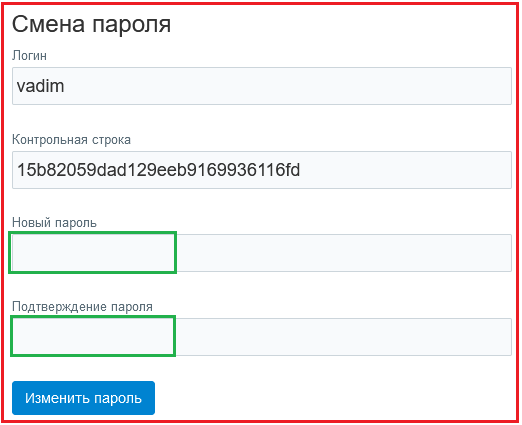Viewport: 522px width, 425px height.
Task: Click the green-highlighted part of Новый пароль field
Action: pos(92,253)
